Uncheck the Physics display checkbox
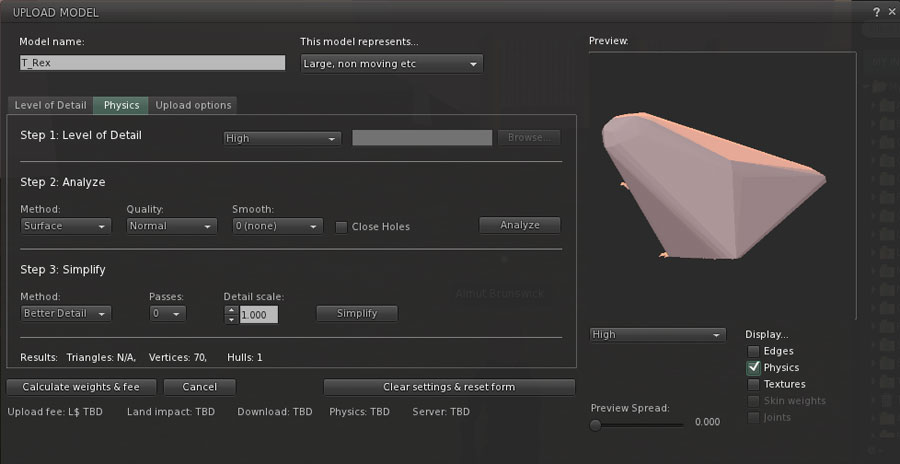Screen dimensions: 900x464 pos(753,367)
